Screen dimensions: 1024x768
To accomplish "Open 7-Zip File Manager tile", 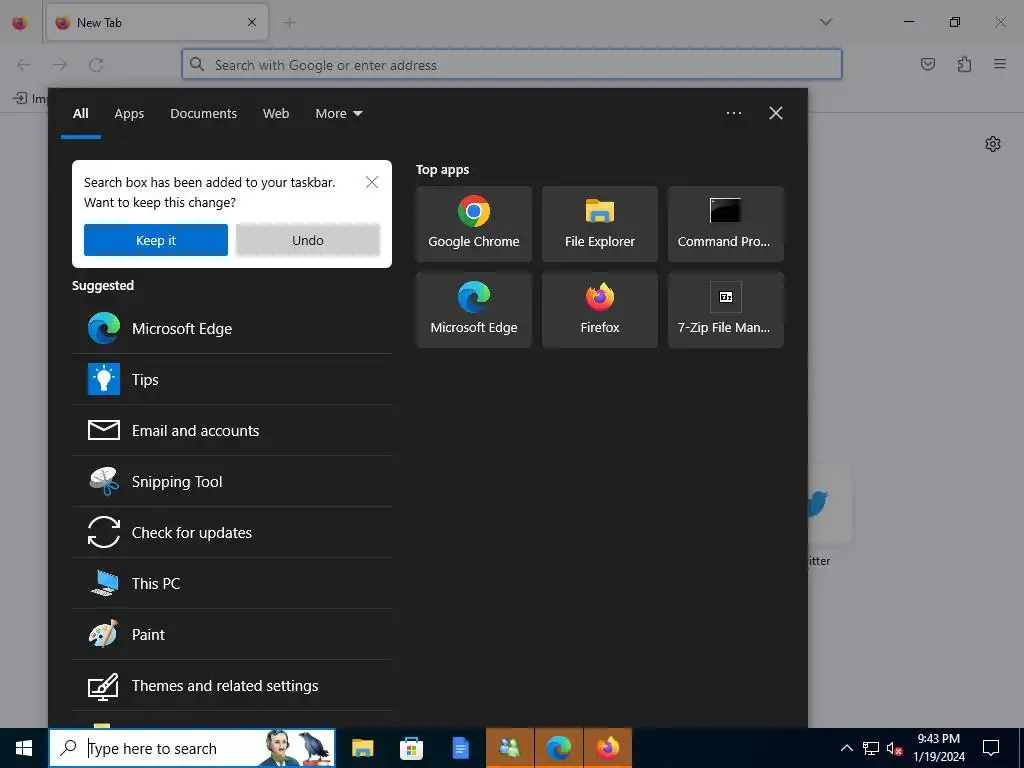I will [726, 310].
